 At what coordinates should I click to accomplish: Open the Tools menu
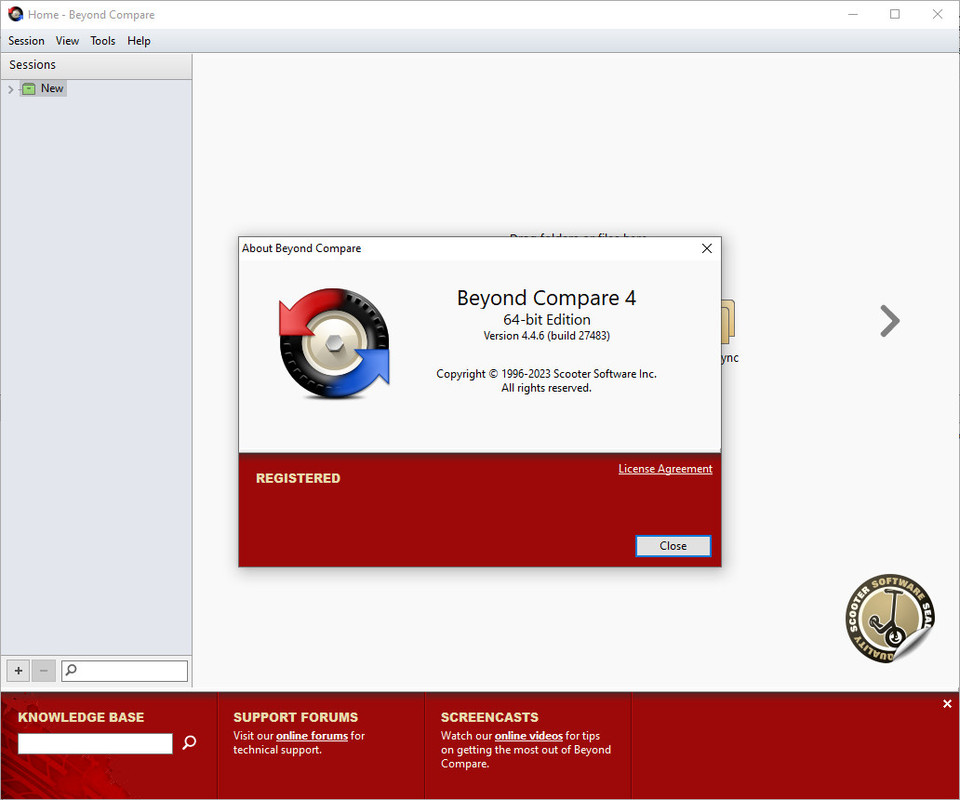pos(103,41)
